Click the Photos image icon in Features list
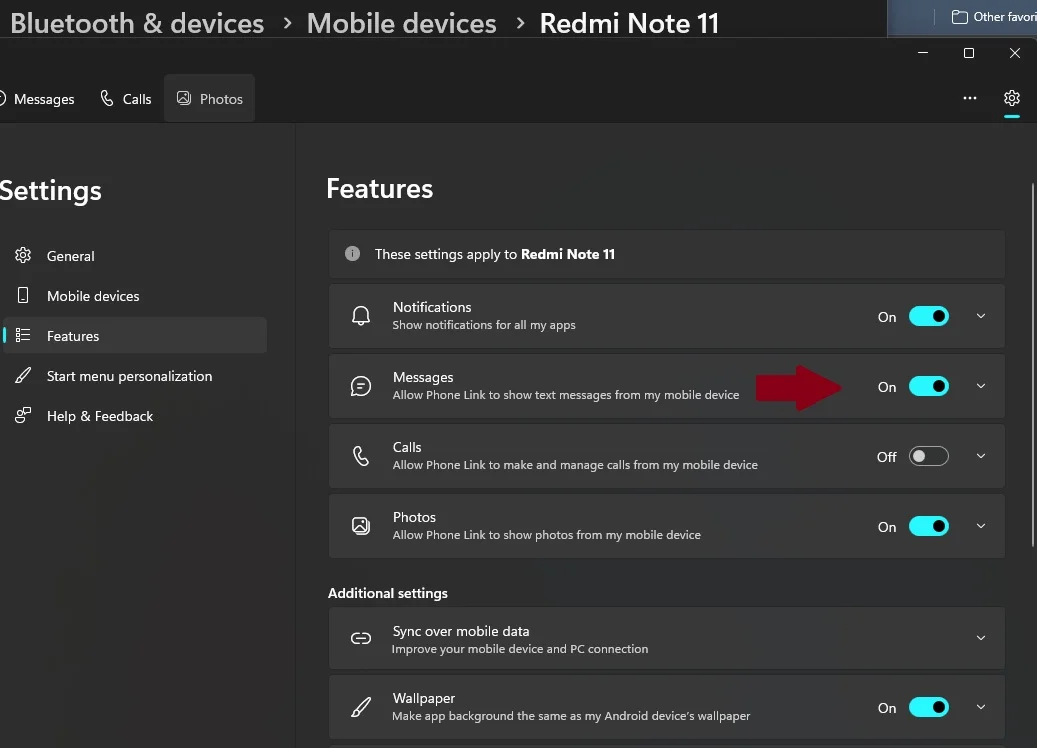This screenshot has height=748, width=1037. 360,526
